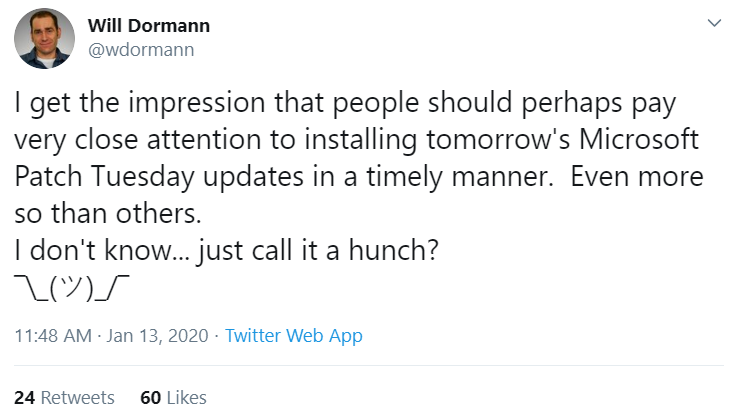
Task: Click the shrug emoticon under the tweet
Action: tap(72, 288)
